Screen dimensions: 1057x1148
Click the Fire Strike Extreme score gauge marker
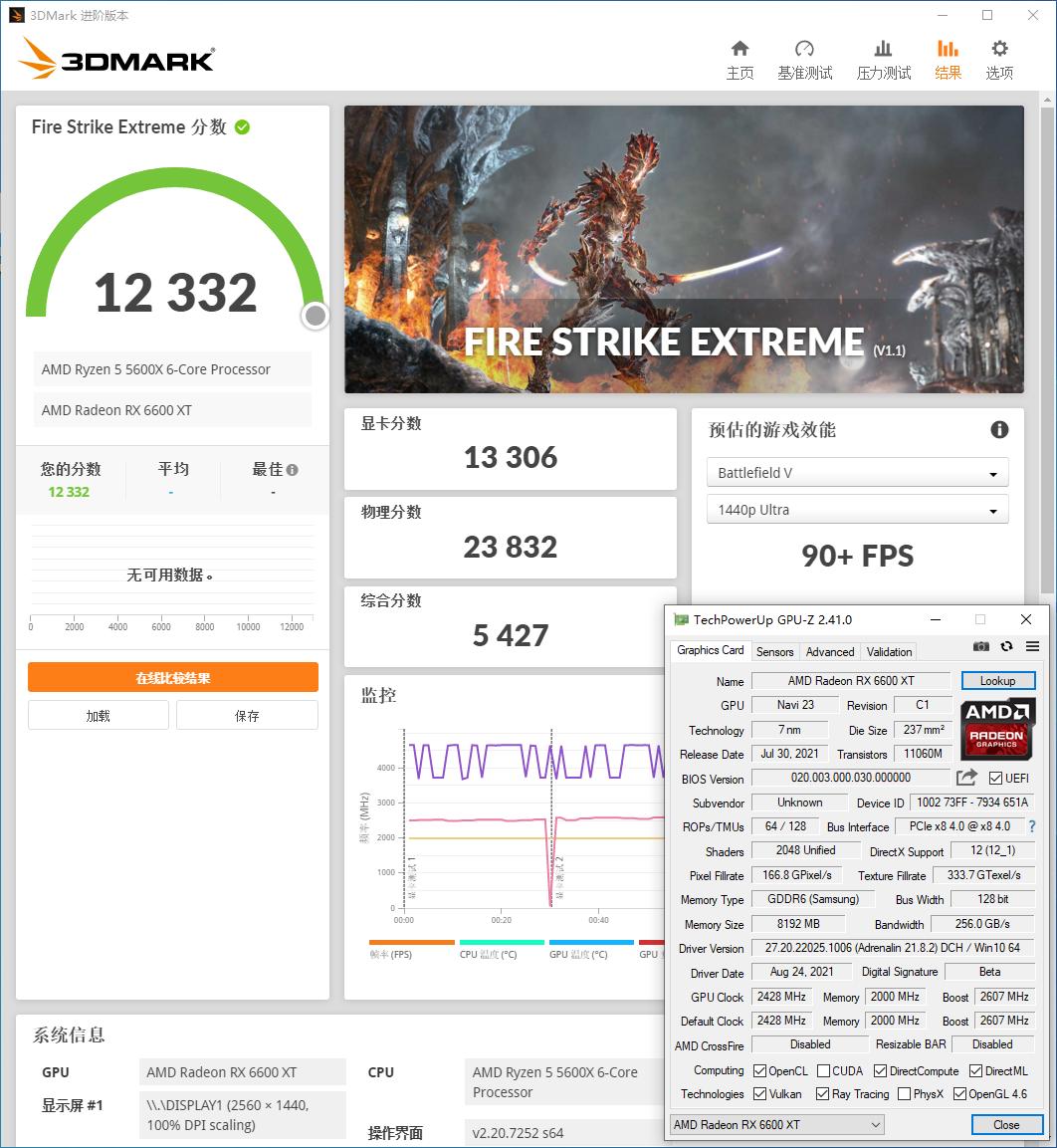coord(315,316)
